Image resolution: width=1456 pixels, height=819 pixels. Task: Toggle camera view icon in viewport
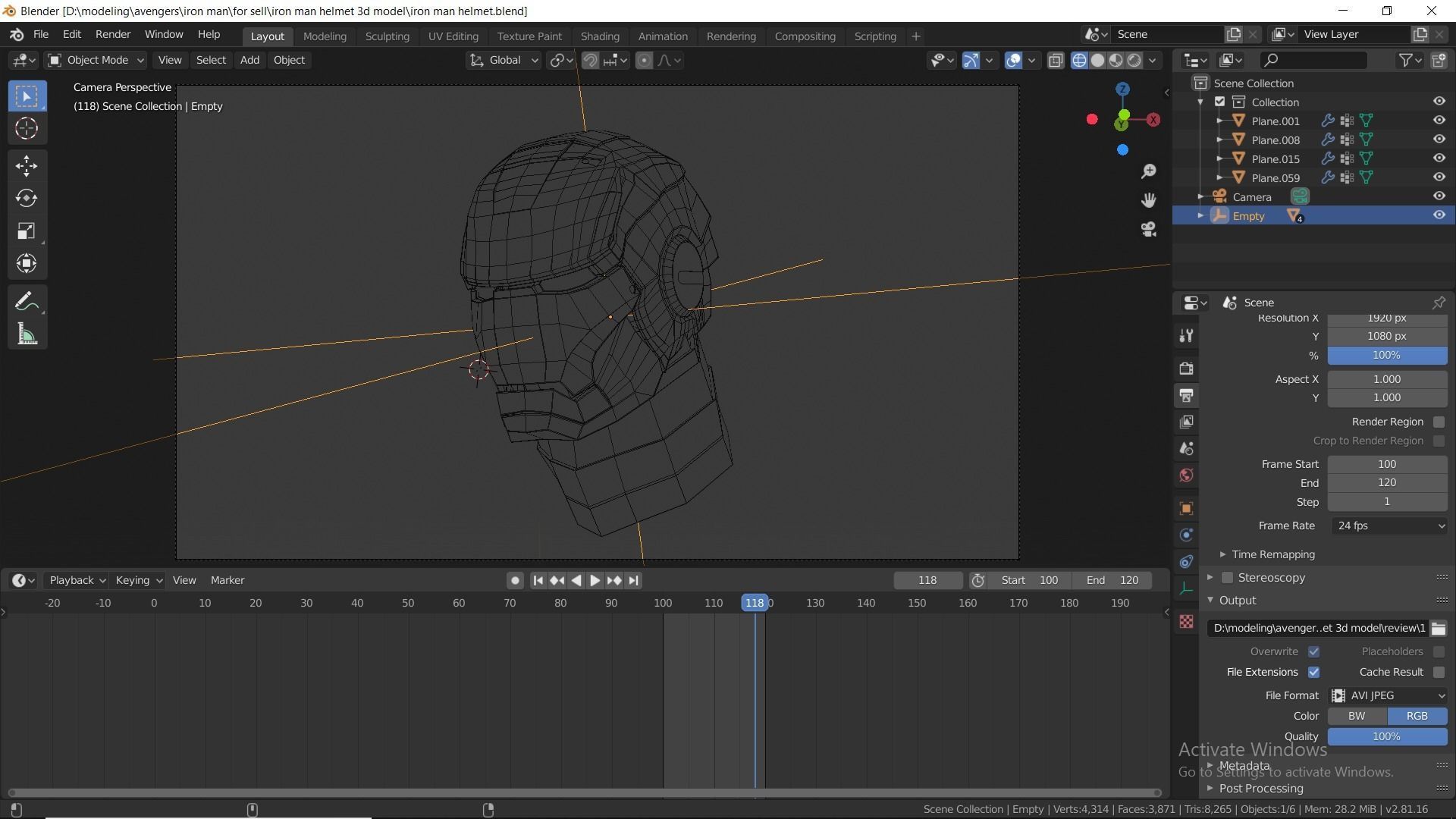tap(1149, 229)
